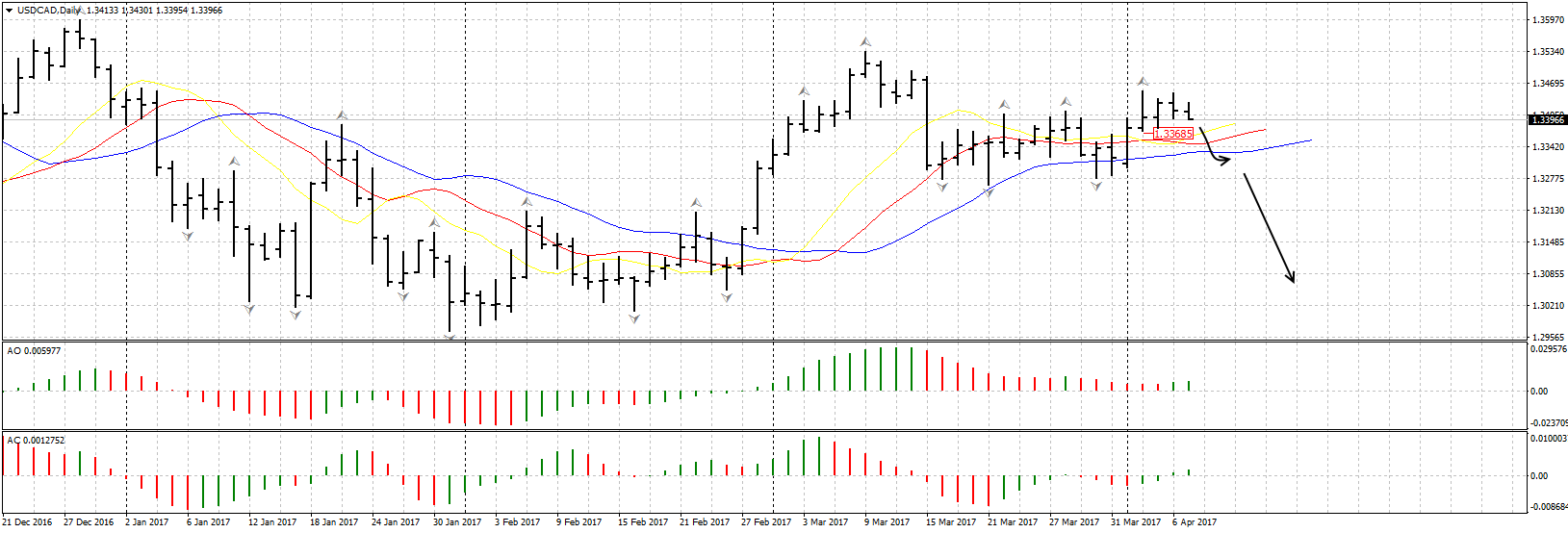The width and height of the screenshot is (1568, 533).
Task: Click the AC 0.0012752 indicator label
Action: point(36,441)
